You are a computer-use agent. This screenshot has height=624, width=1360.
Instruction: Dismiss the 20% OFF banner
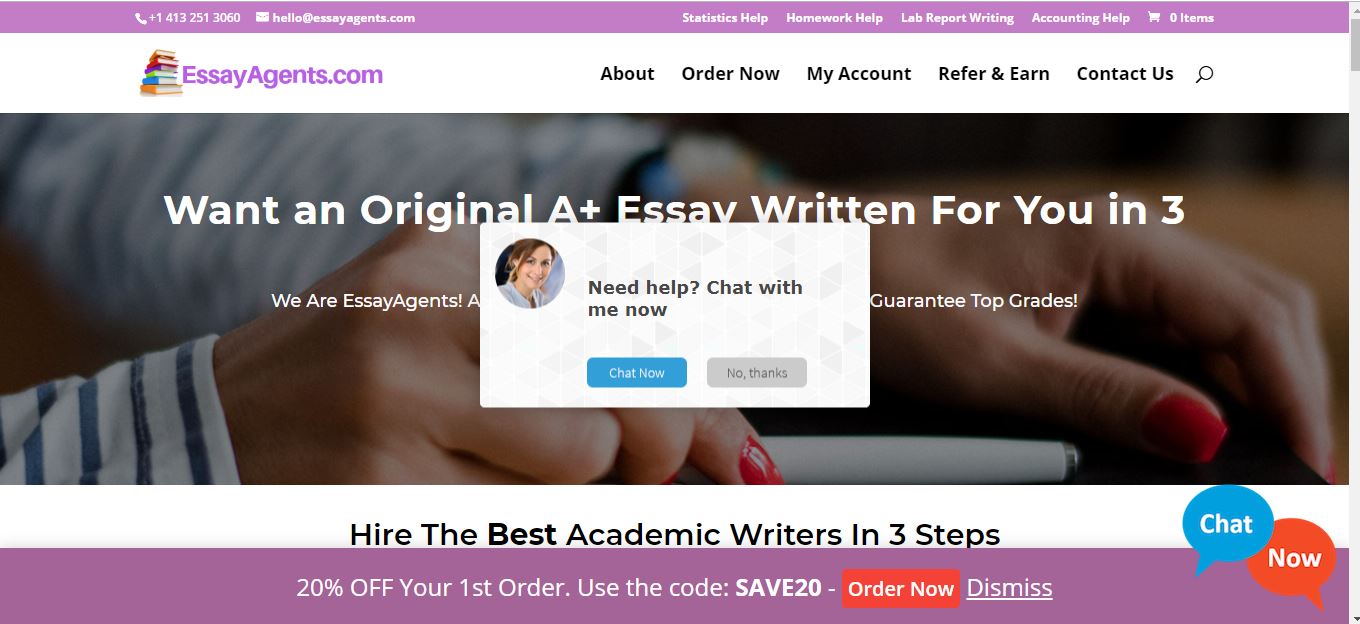pyautogui.click(x=1009, y=587)
